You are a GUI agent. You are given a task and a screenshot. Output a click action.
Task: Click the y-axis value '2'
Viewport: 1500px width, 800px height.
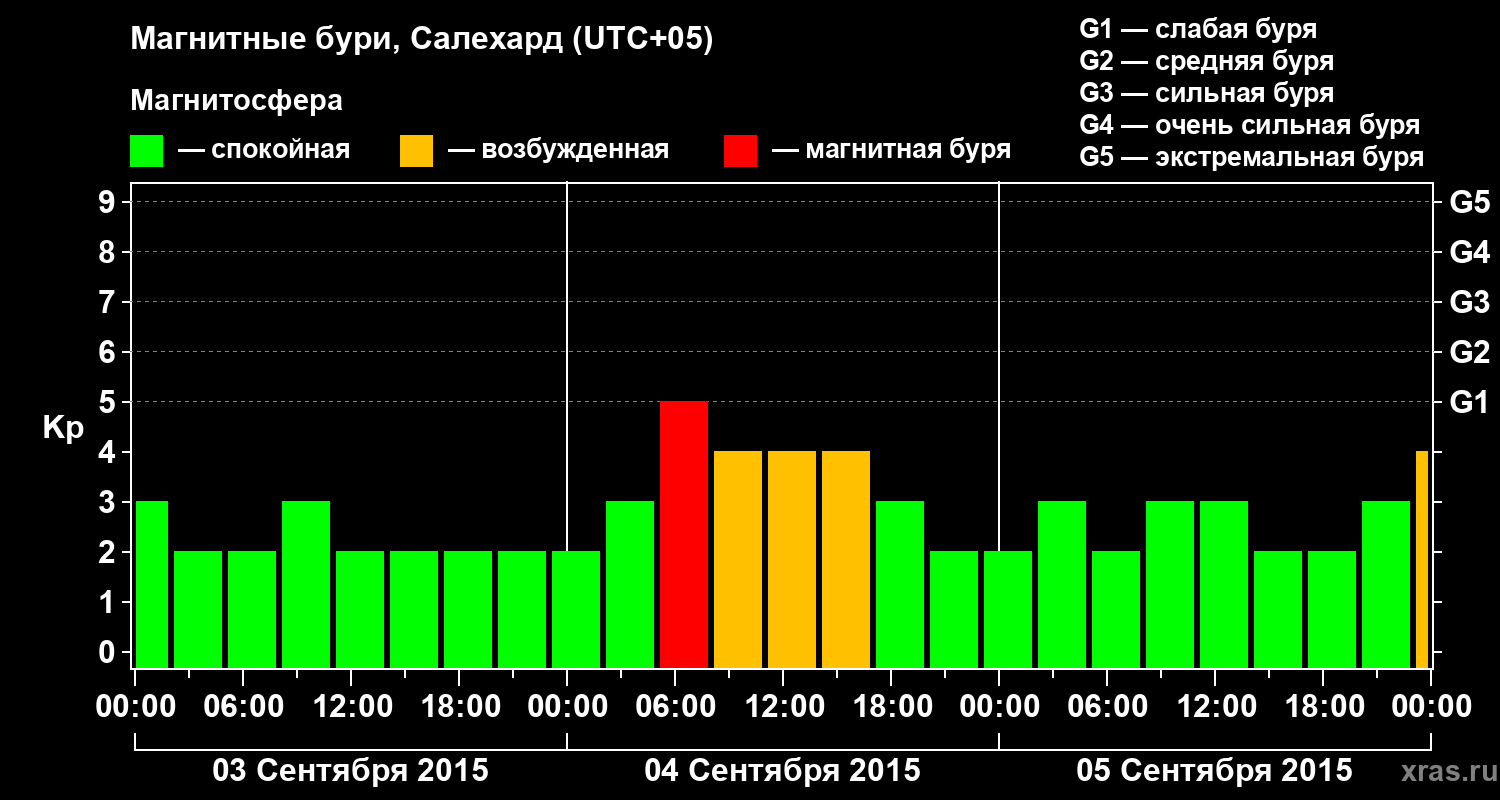[x=108, y=552]
